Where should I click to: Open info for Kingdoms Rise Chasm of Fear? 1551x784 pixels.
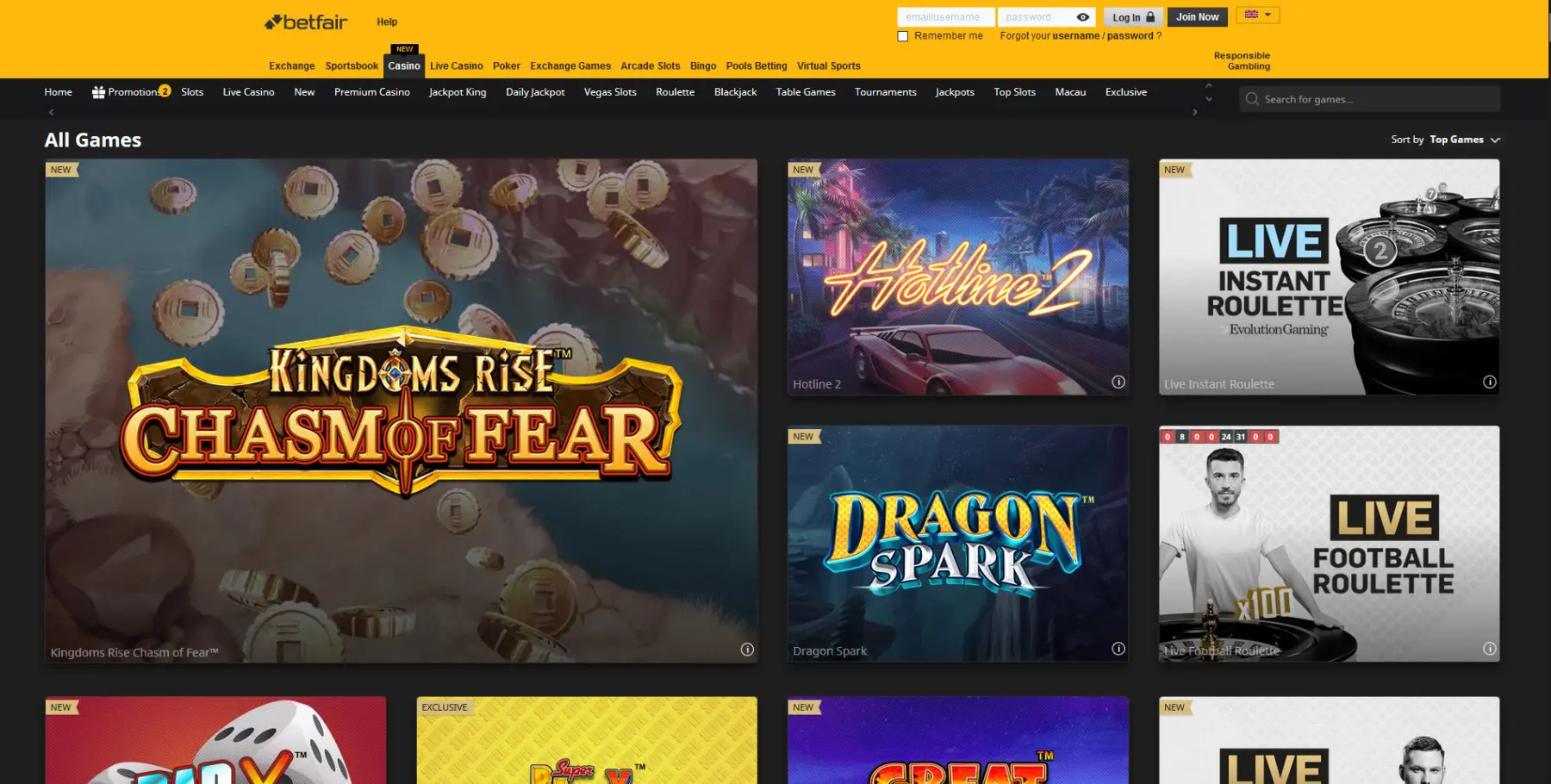click(x=747, y=650)
